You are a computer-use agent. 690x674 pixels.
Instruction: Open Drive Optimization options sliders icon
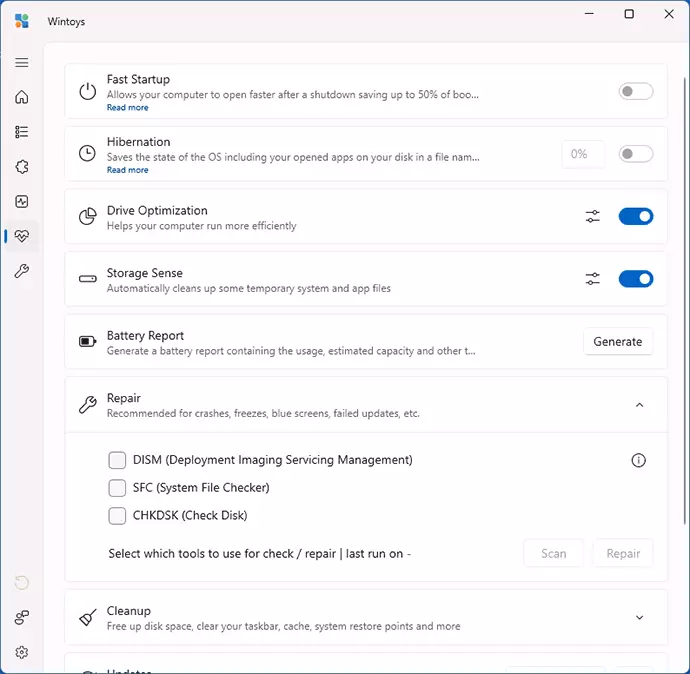coord(593,216)
